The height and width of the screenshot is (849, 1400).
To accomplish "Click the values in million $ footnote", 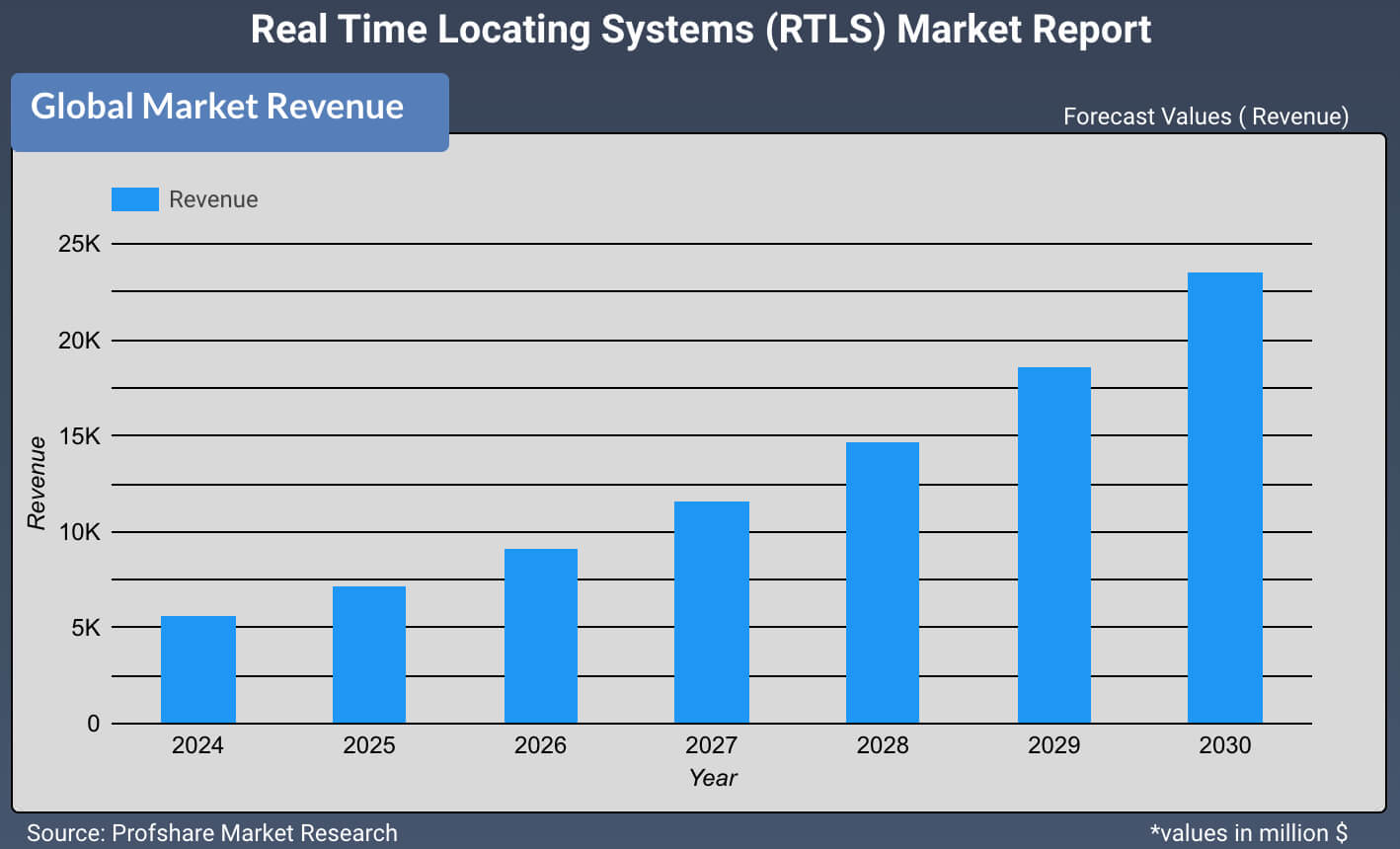I will coord(1249,833).
